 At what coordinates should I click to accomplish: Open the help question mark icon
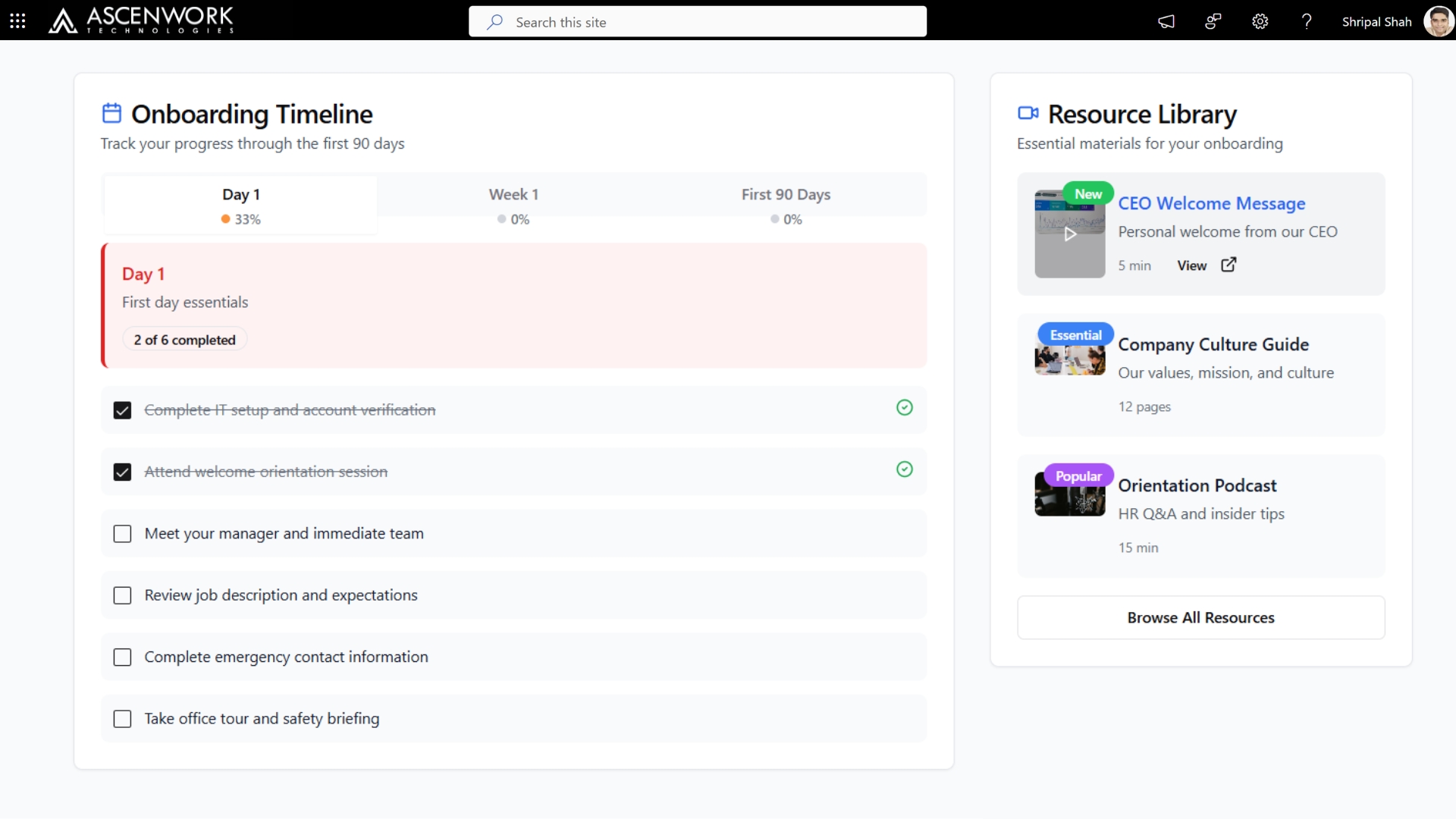[1306, 21]
